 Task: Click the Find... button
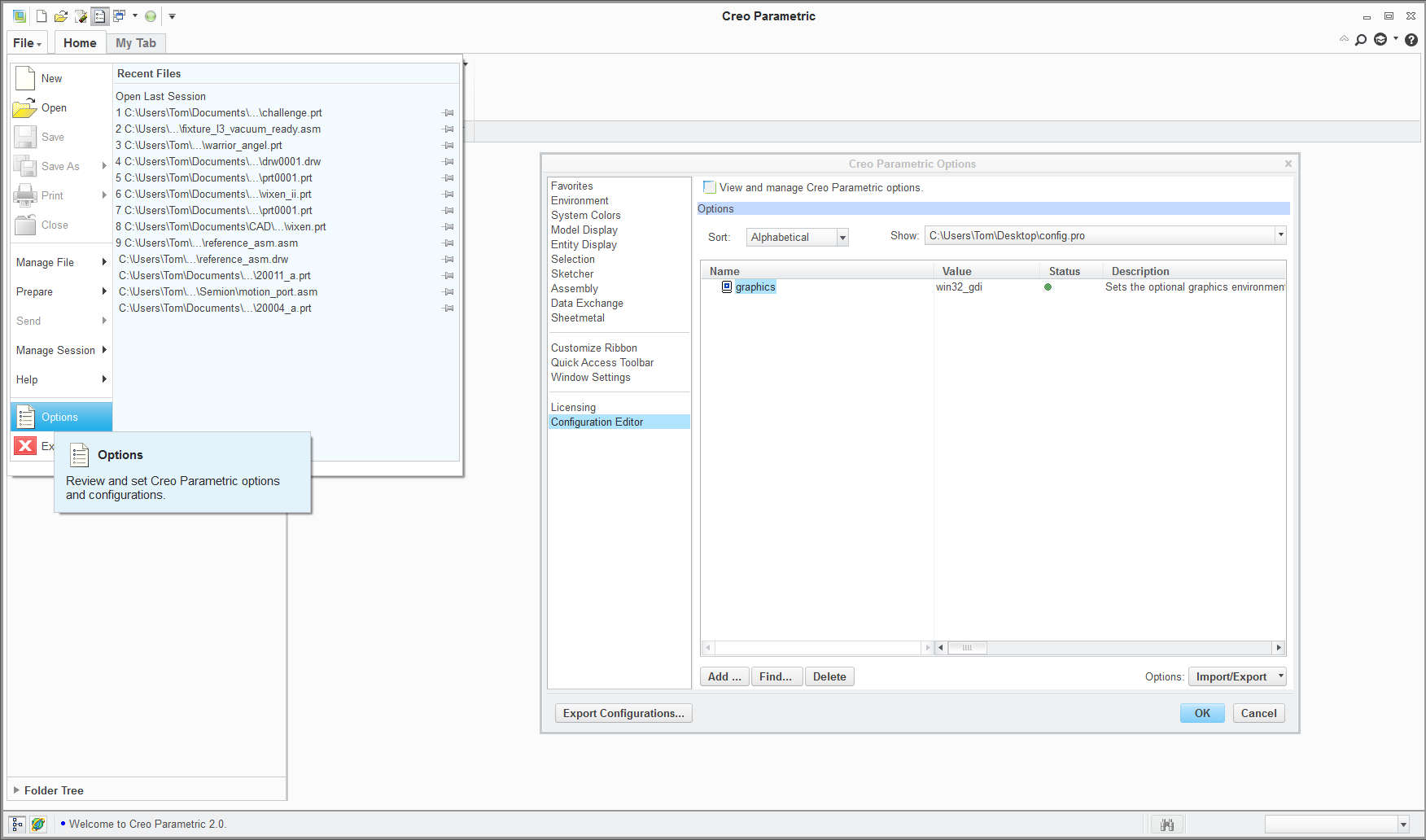[x=776, y=676]
